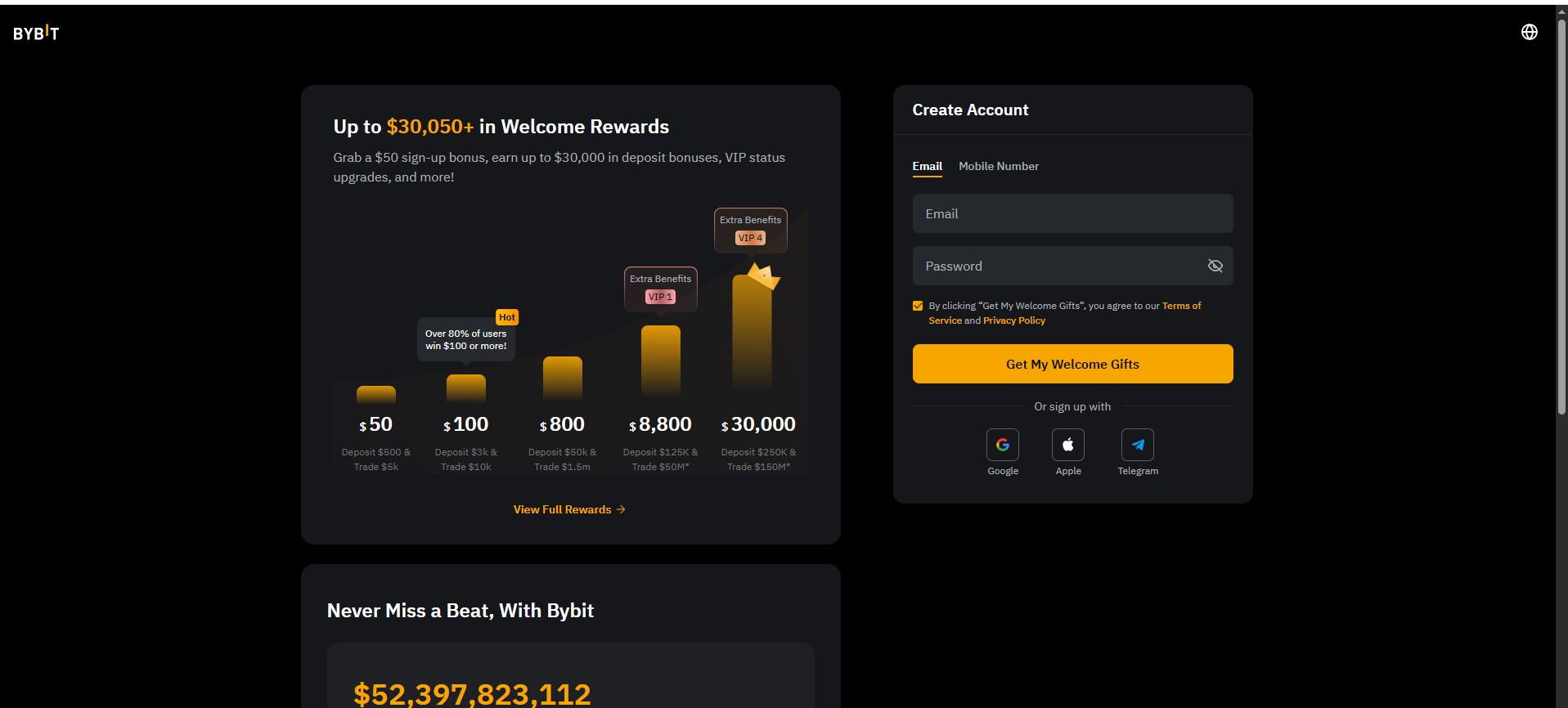The height and width of the screenshot is (708, 1568).
Task: Click the page vertical scrollbar
Action: pyautogui.click(x=1561, y=217)
